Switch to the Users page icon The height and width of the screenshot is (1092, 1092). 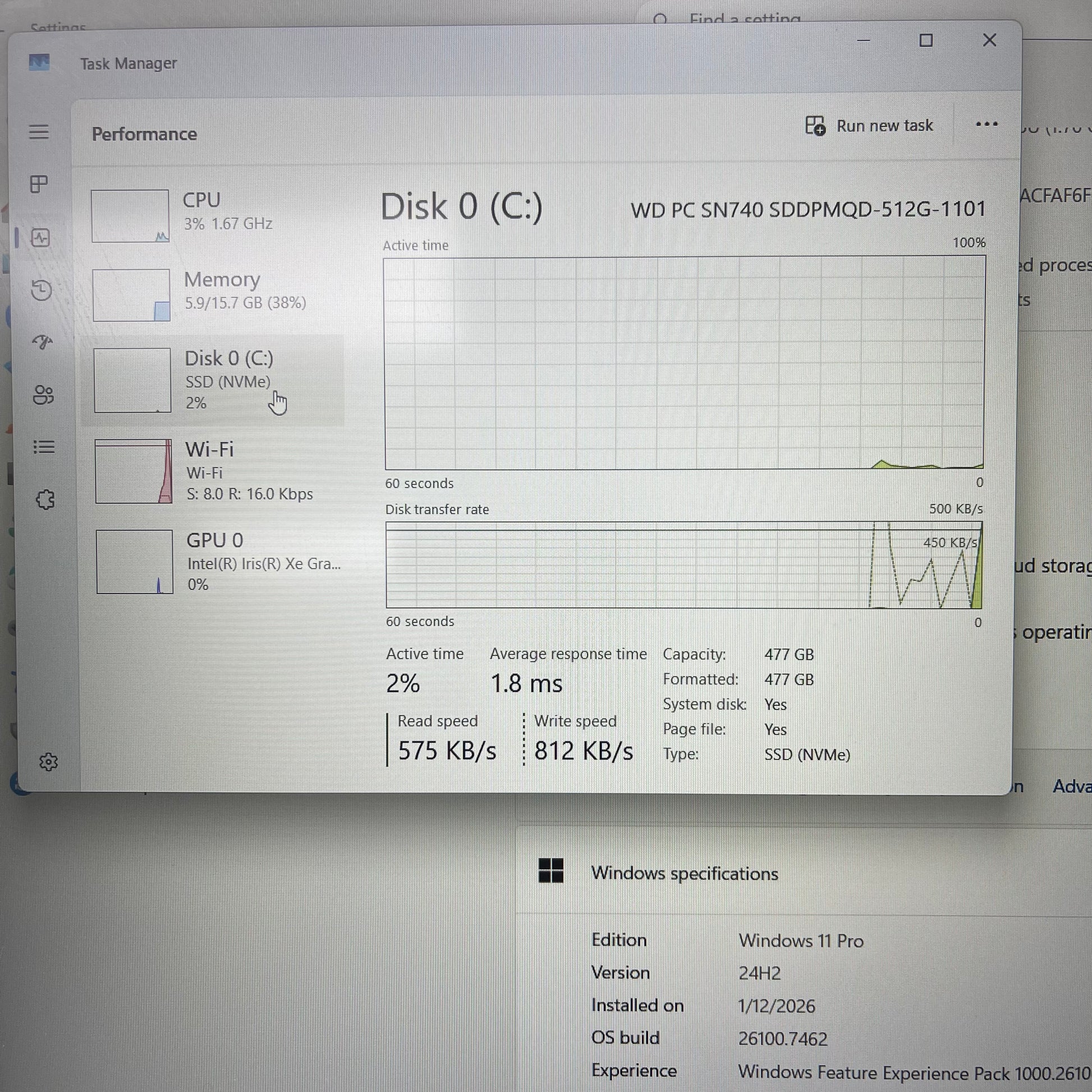43,394
